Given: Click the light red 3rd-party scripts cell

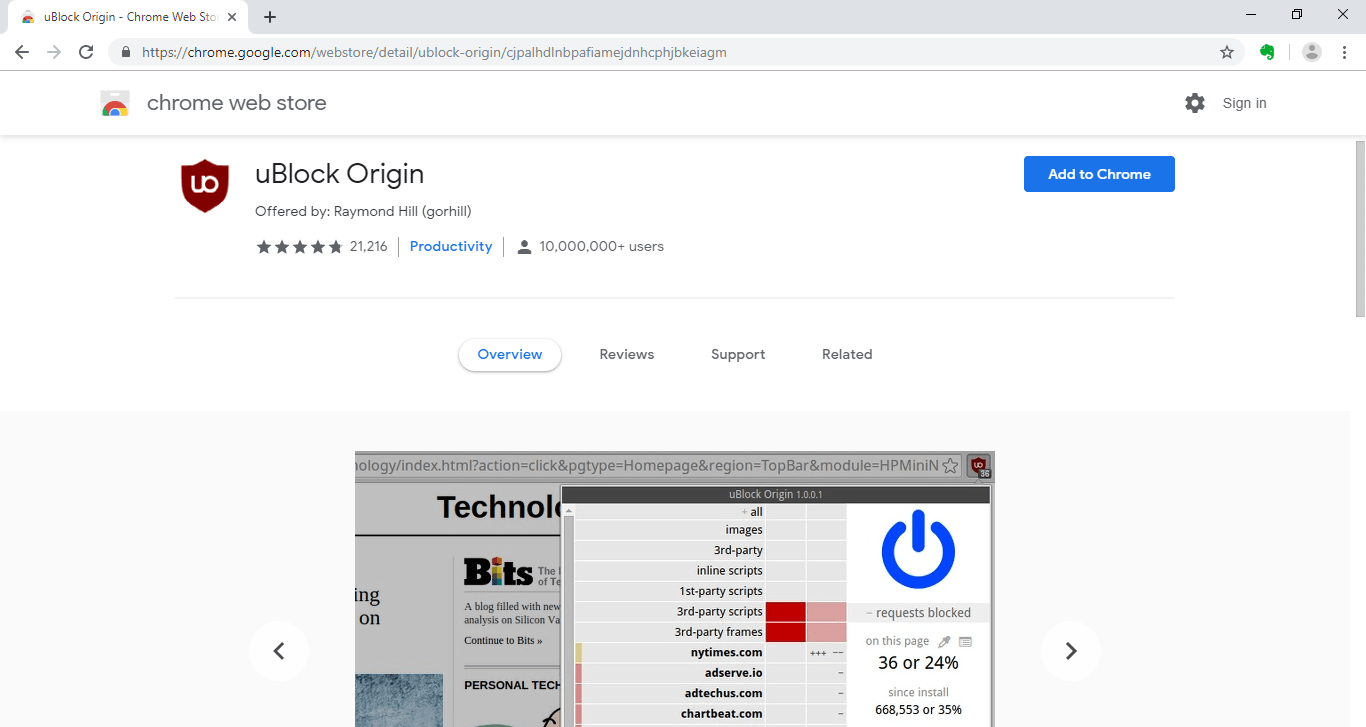Looking at the screenshot, I should tap(826, 612).
